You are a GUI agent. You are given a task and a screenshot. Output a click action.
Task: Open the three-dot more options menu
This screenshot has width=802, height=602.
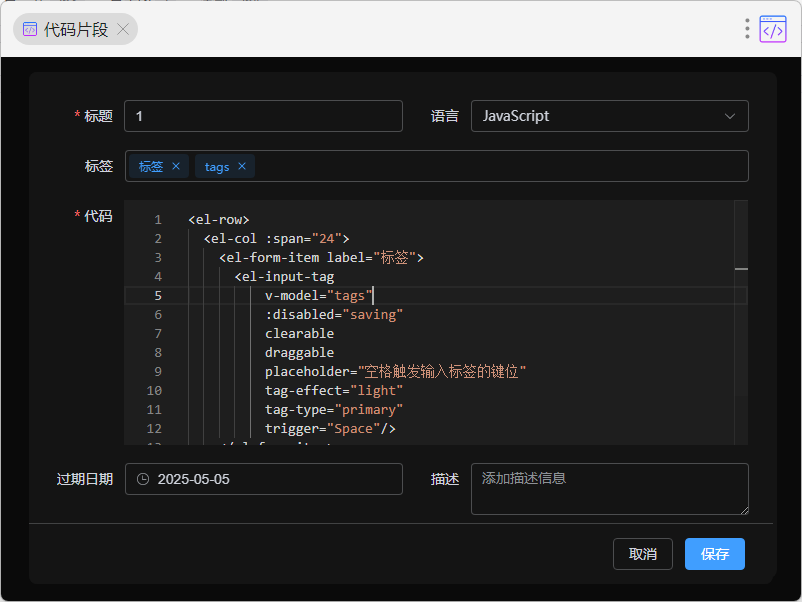click(x=747, y=29)
